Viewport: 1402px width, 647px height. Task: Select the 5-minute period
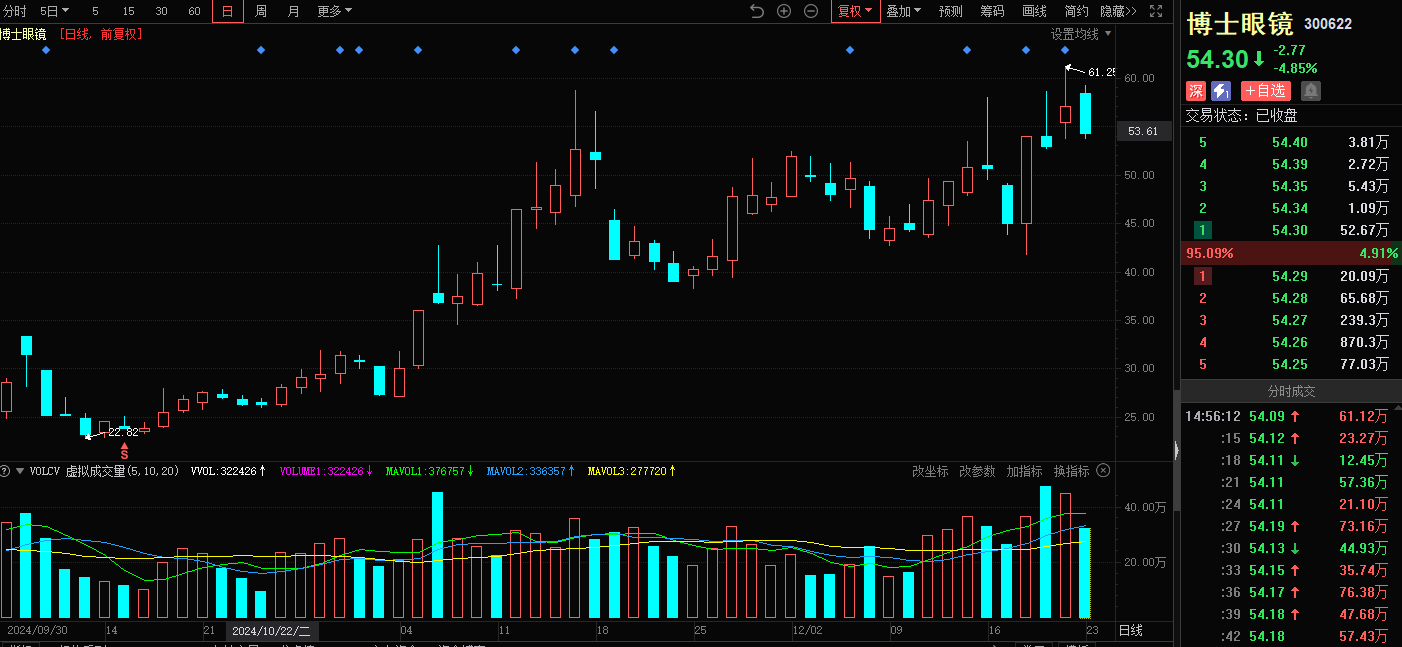point(95,11)
